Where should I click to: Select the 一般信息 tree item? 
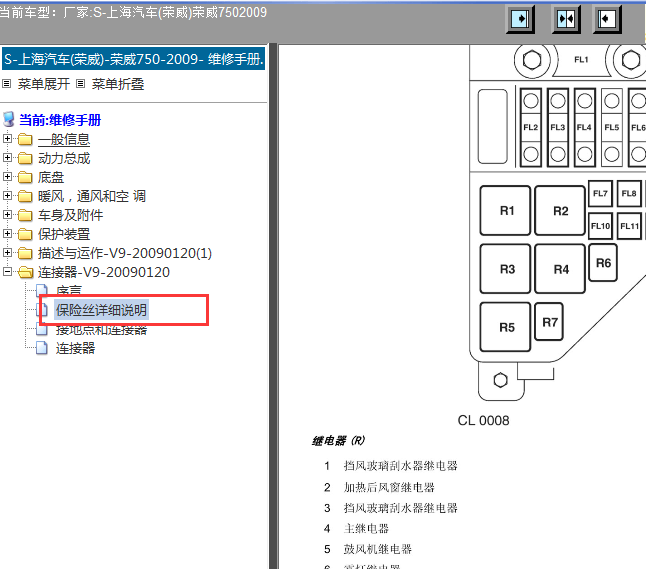[x=64, y=139]
